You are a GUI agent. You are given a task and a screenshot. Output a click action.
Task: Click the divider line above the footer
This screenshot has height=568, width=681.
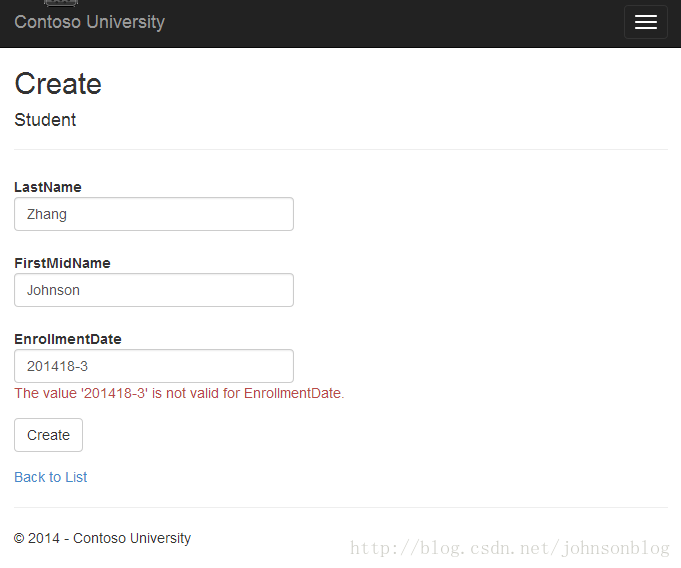tap(341, 507)
